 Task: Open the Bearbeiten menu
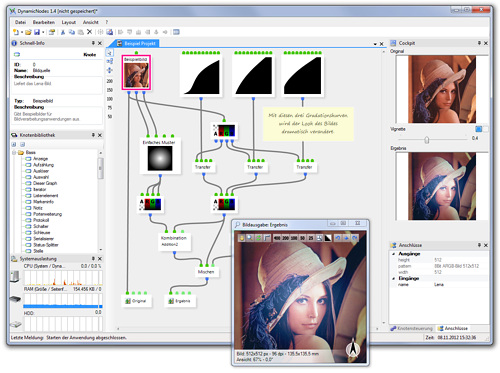pos(44,22)
